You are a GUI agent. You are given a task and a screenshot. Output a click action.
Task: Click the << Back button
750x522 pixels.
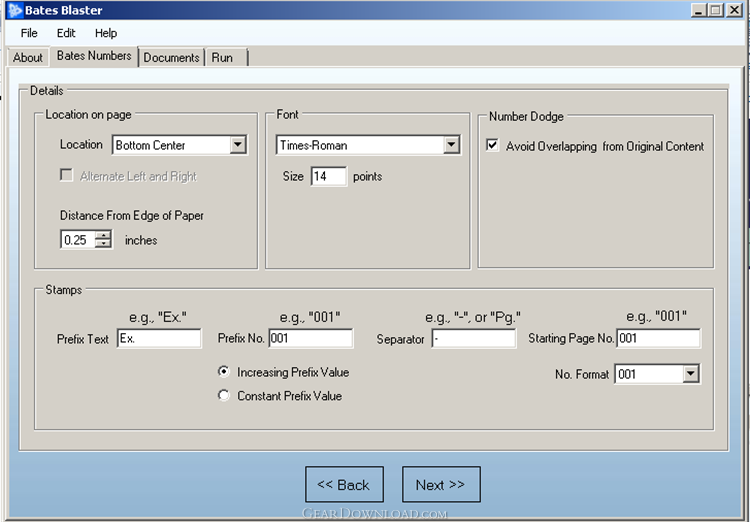pyautogui.click(x=344, y=484)
